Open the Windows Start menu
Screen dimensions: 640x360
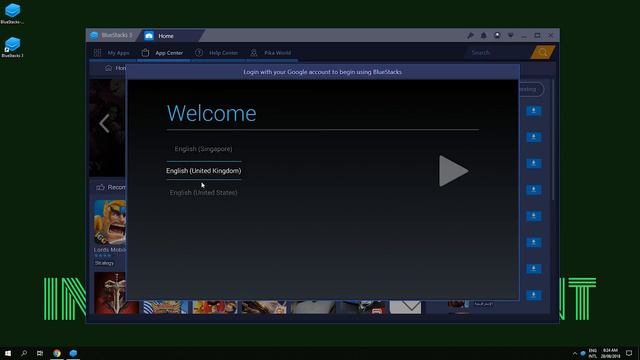tap(8, 353)
